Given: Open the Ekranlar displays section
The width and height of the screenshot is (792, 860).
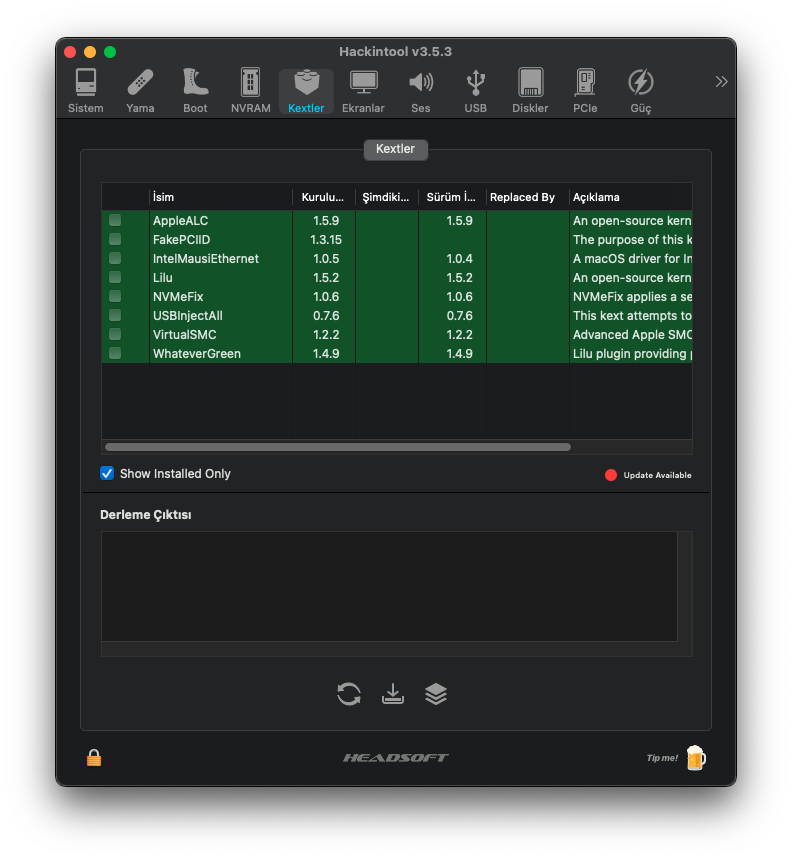Looking at the screenshot, I should click(x=363, y=90).
